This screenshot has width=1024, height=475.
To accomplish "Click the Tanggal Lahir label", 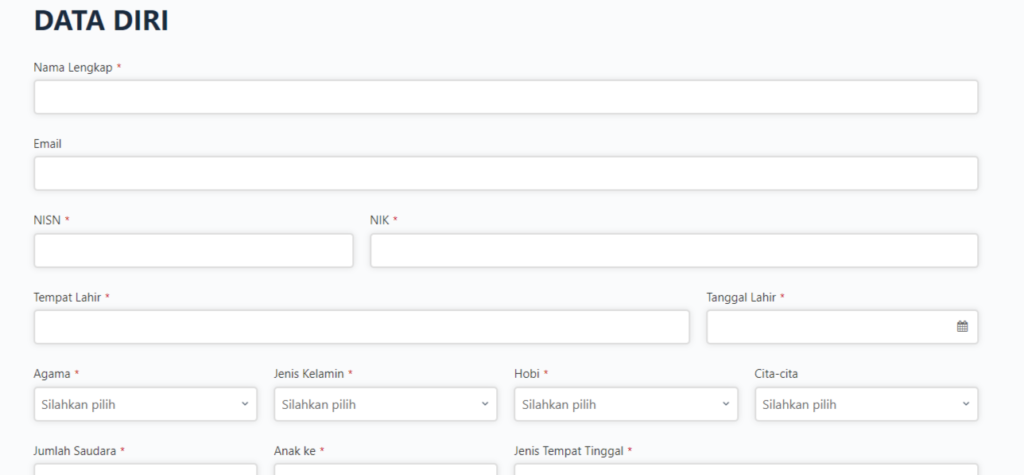I will tap(741, 297).
